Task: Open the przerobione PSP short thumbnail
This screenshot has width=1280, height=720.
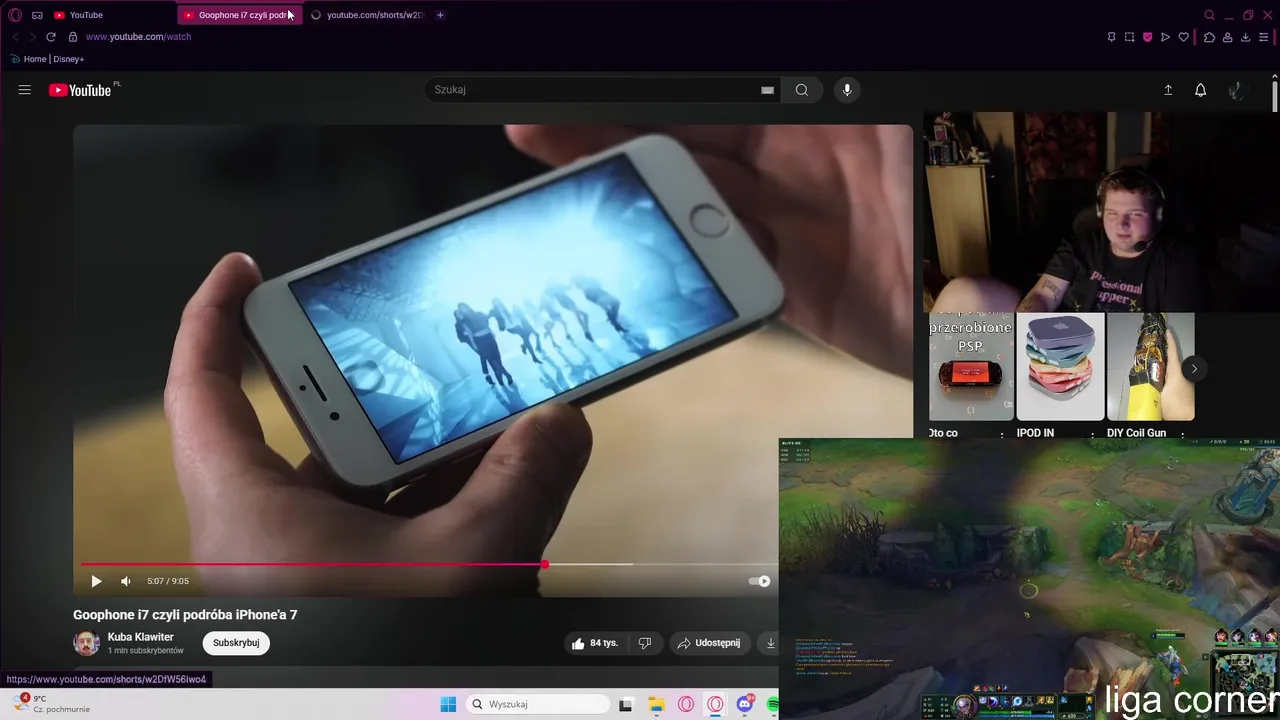Action: pos(971,367)
